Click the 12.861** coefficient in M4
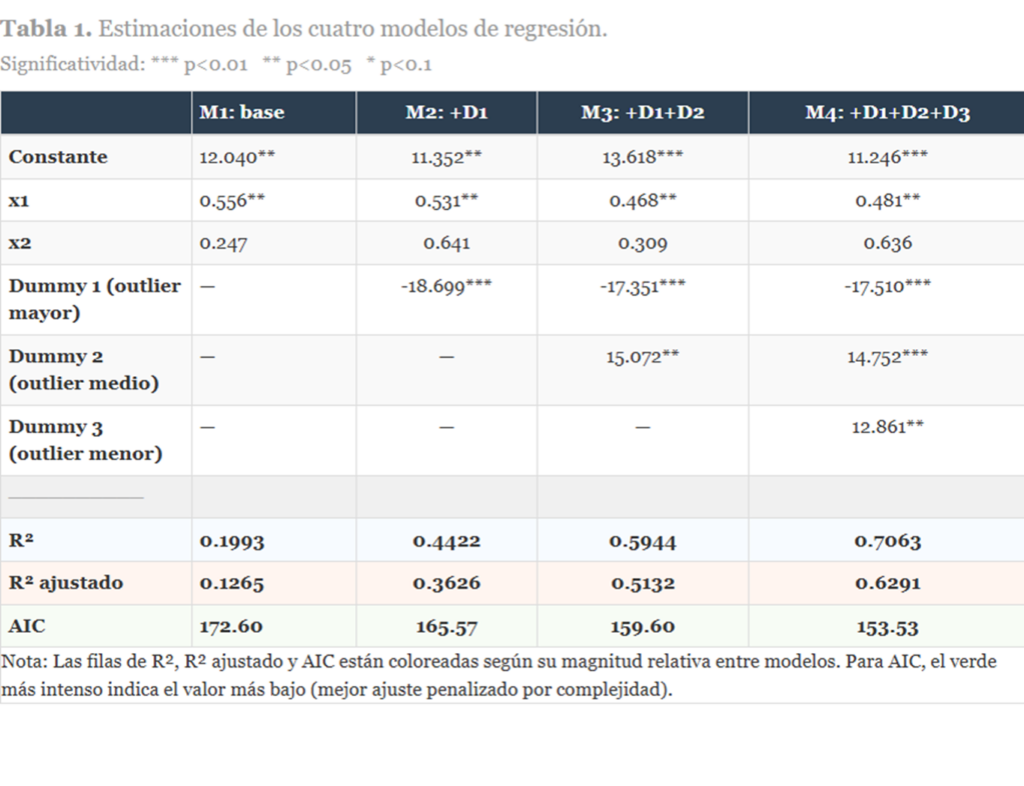The width and height of the screenshot is (1024, 786). (887, 427)
